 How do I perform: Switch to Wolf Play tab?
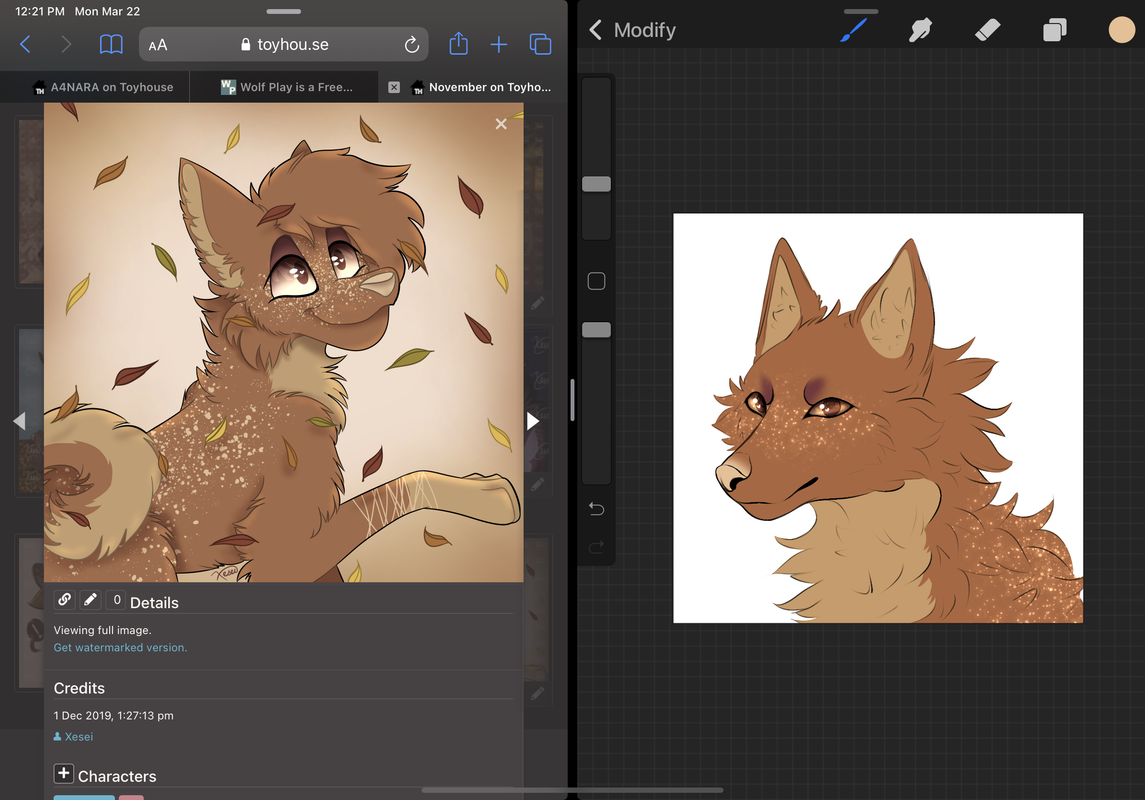click(x=284, y=87)
